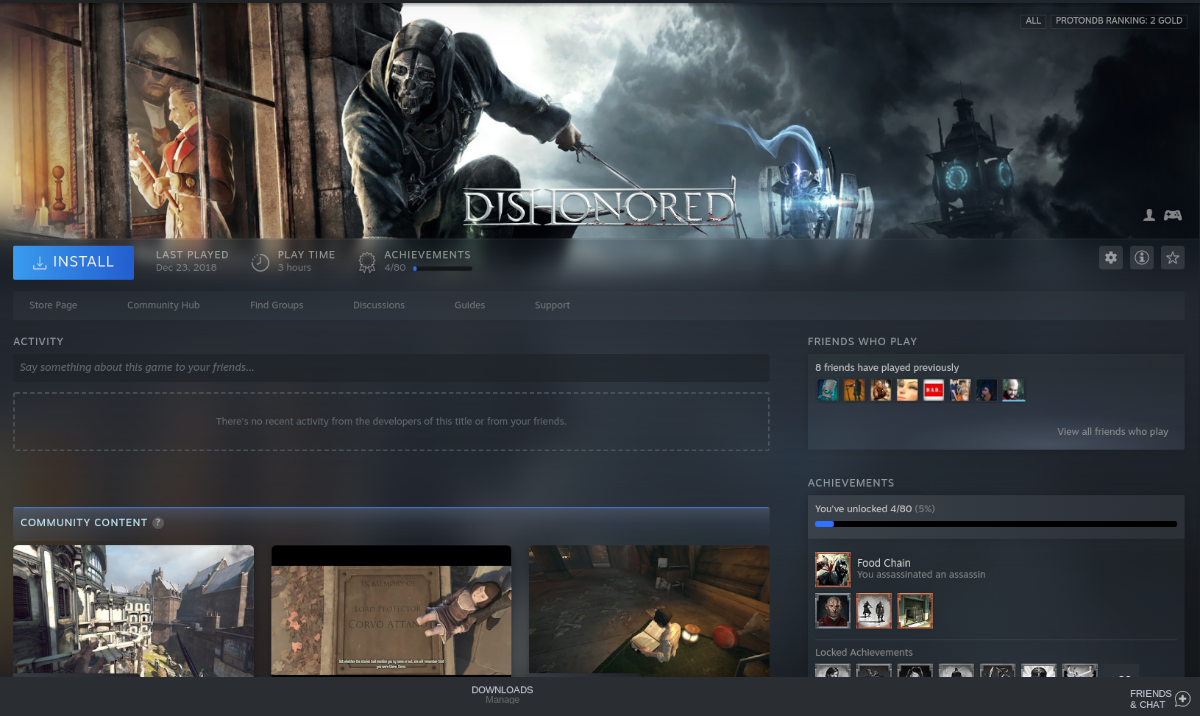The width and height of the screenshot is (1200, 716).
Task: Focus the 'Say something about this game' field
Action: pyautogui.click(x=391, y=368)
